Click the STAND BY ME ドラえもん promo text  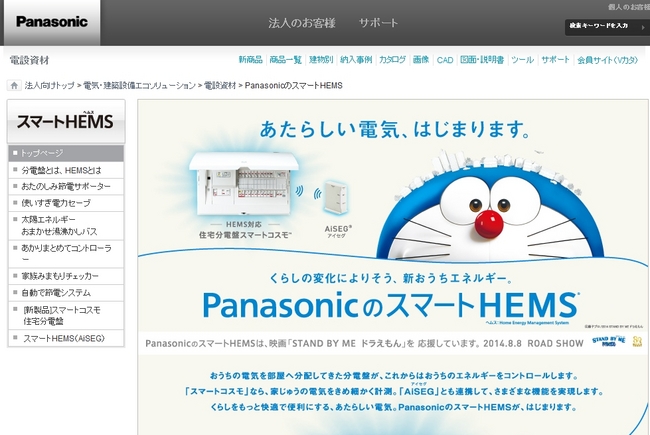364,343
